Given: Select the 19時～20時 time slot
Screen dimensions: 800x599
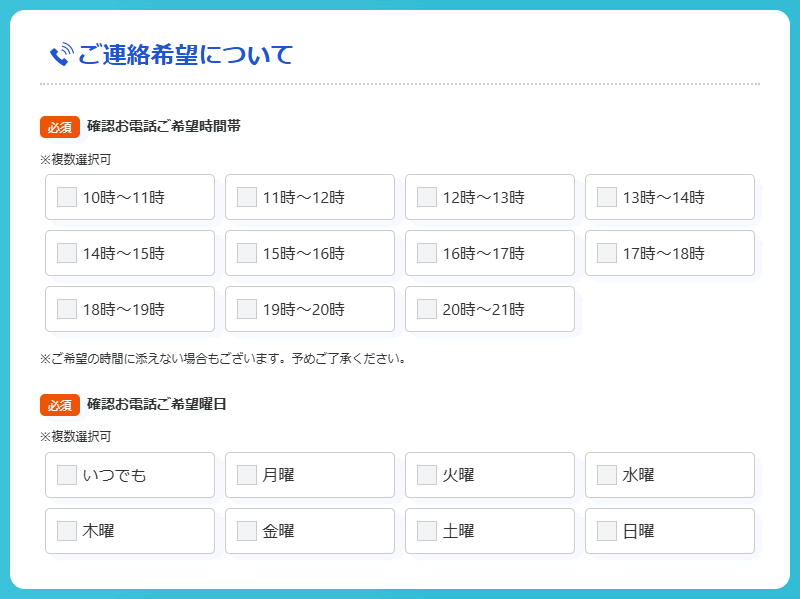Looking at the screenshot, I should point(247,309).
